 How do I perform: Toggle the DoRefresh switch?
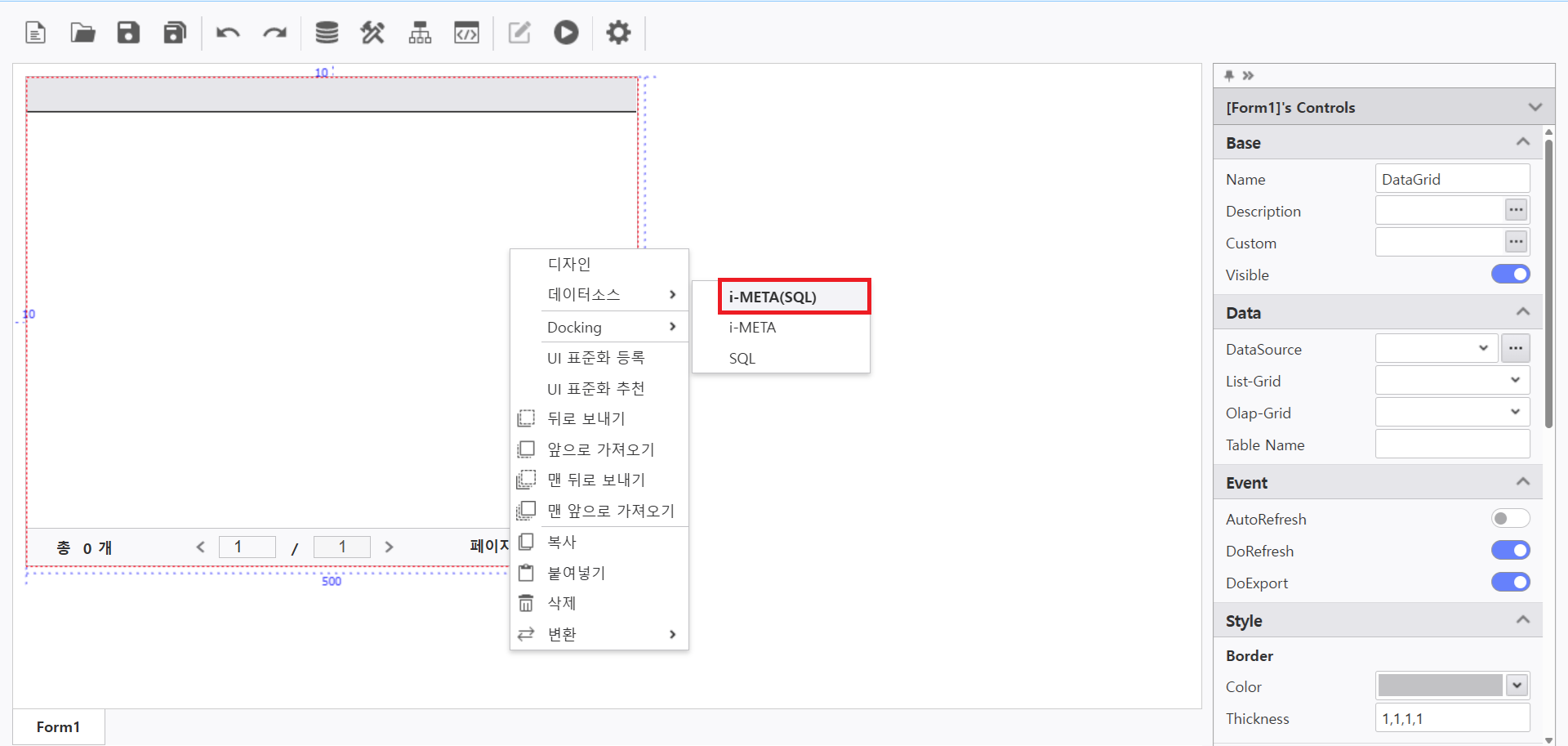[x=1510, y=550]
